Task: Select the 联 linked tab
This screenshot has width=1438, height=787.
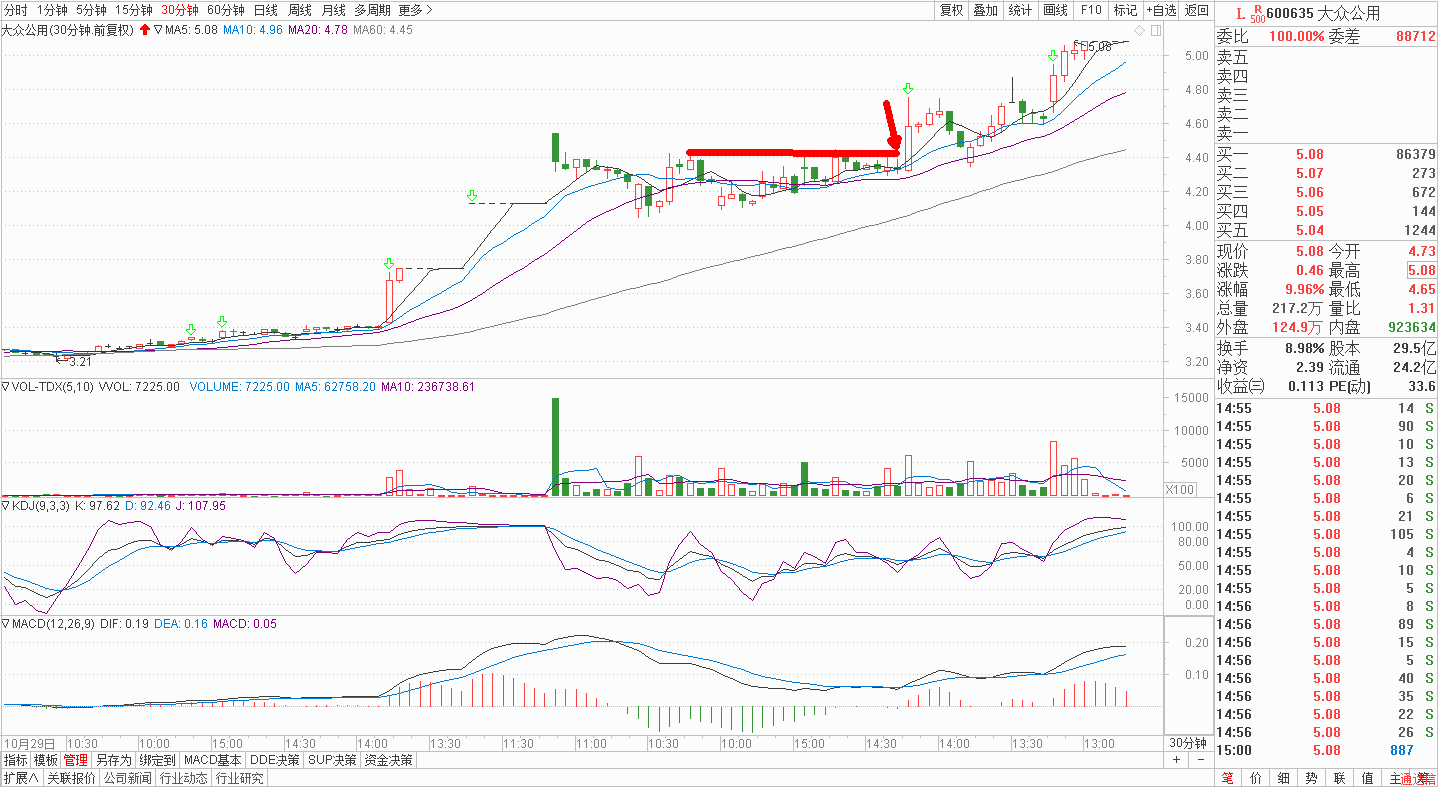Action: tap(1339, 778)
